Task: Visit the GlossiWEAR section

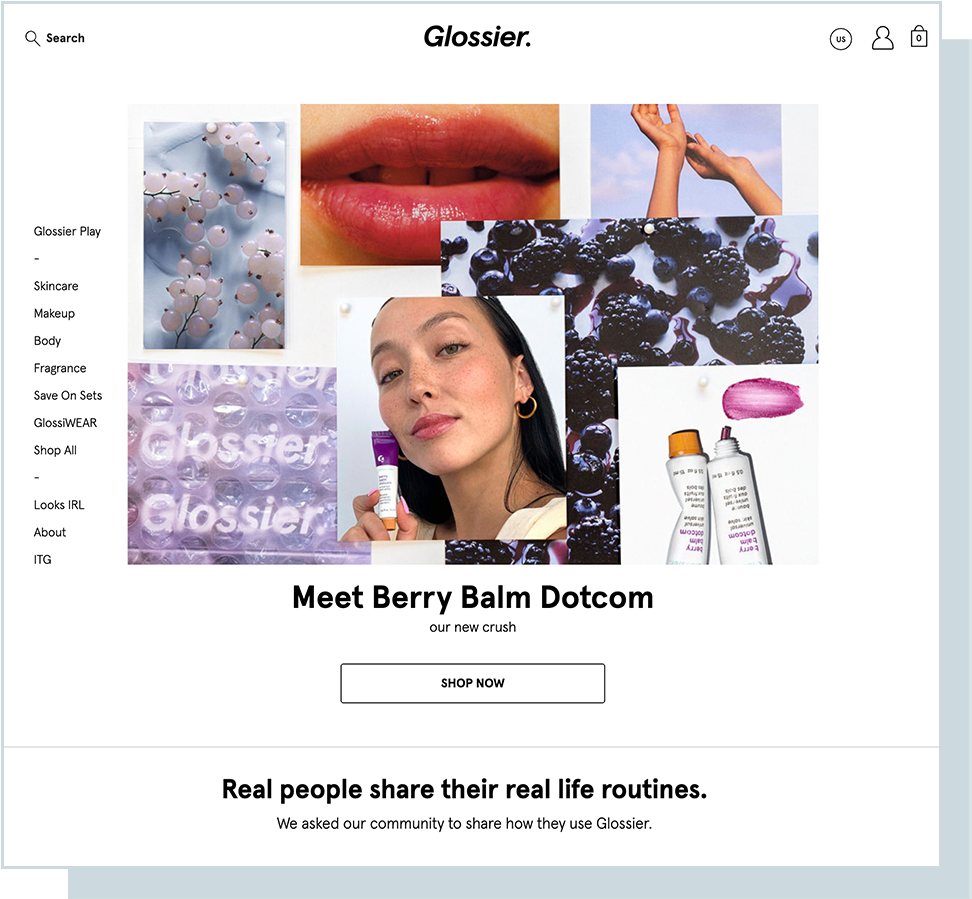Action: click(65, 422)
